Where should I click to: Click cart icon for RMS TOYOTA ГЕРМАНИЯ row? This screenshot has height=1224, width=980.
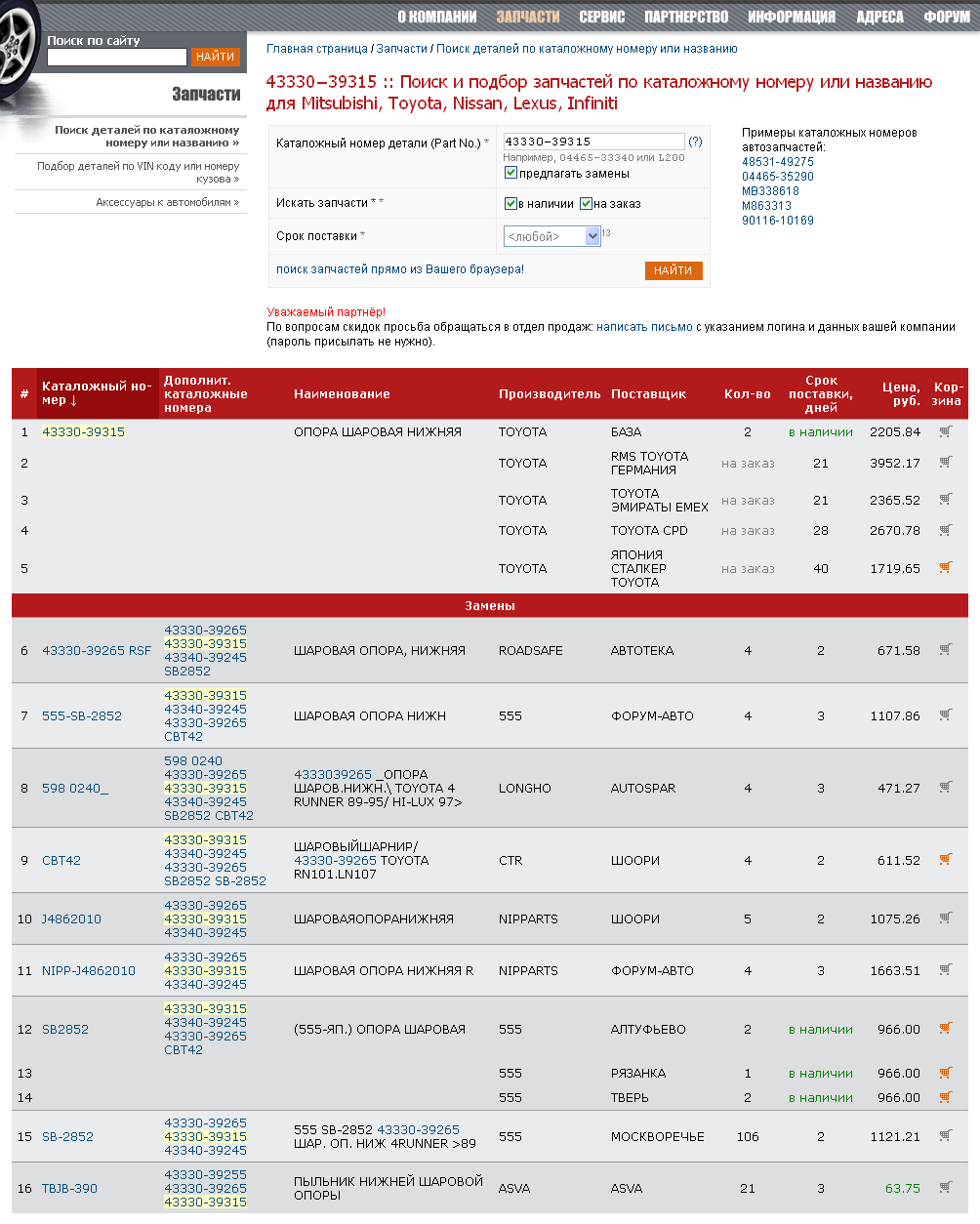click(945, 463)
